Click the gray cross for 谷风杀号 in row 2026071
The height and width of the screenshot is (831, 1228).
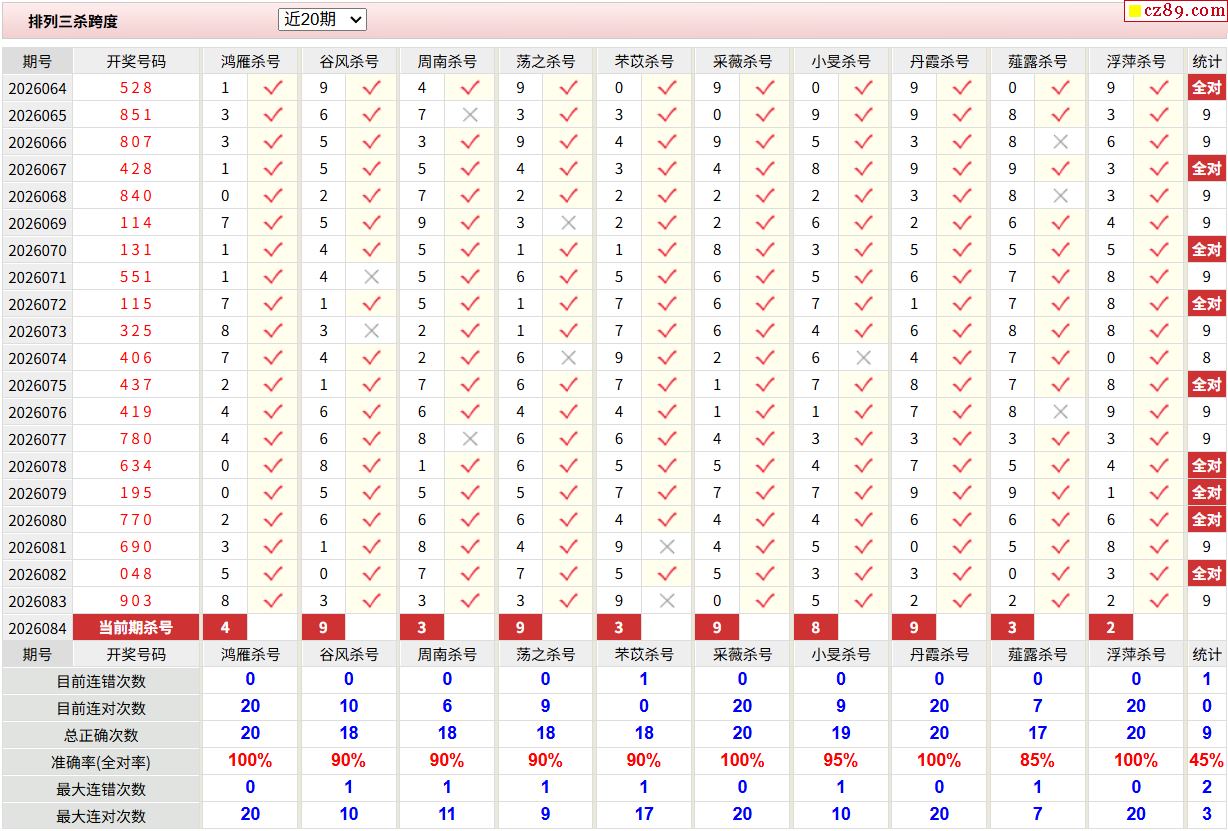(x=372, y=277)
